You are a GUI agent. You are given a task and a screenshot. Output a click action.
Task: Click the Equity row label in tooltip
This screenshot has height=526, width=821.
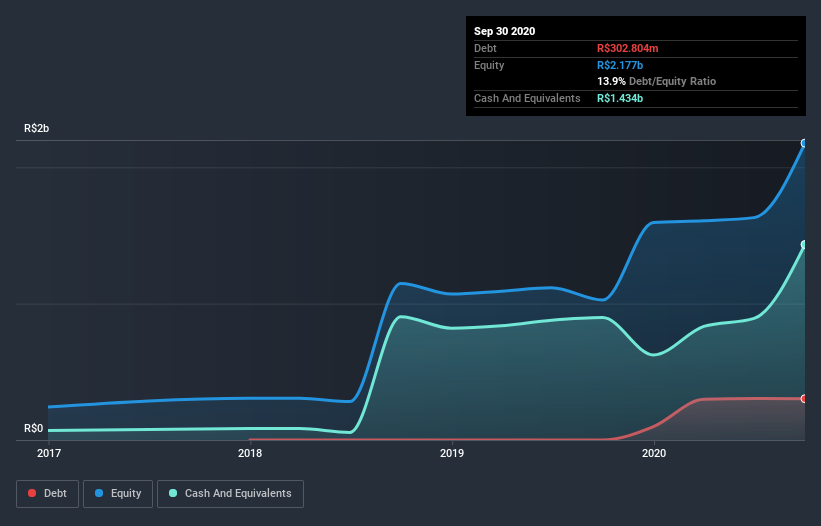(489, 65)
